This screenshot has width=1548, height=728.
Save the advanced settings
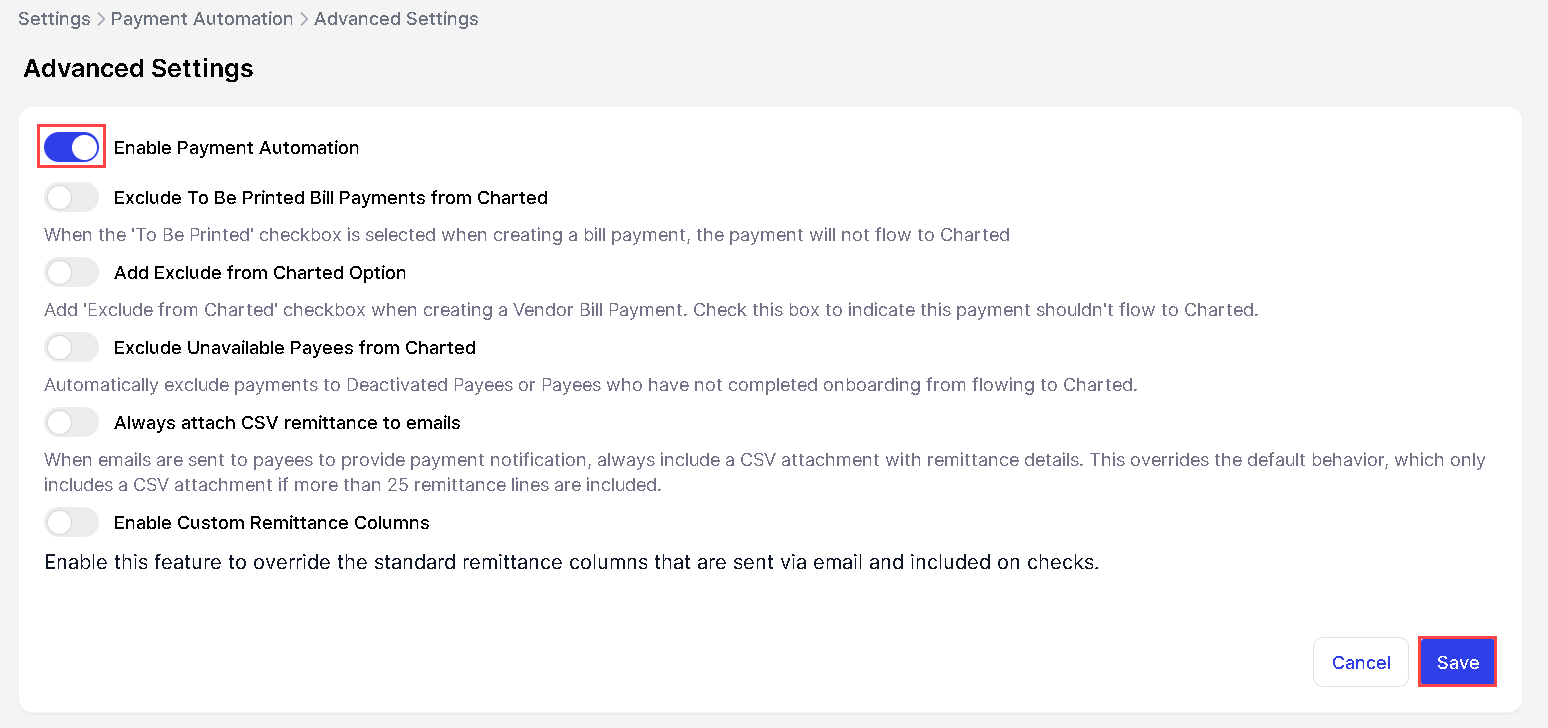1457,662
